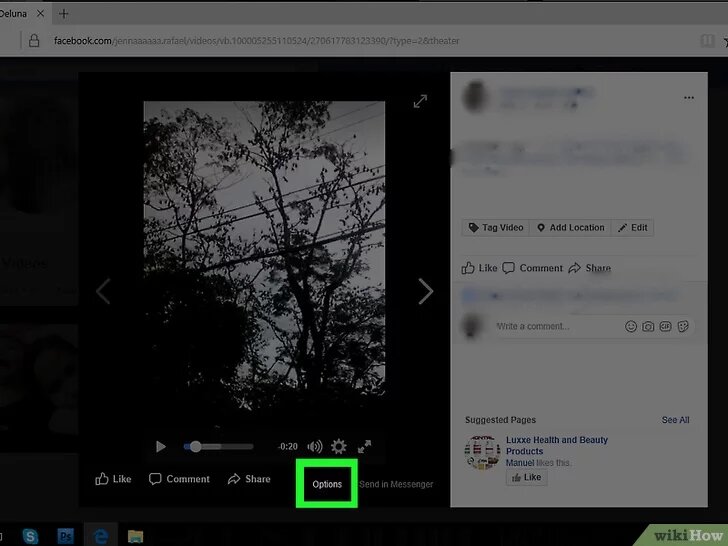Open the poster's profile picture

pos(475,97)
